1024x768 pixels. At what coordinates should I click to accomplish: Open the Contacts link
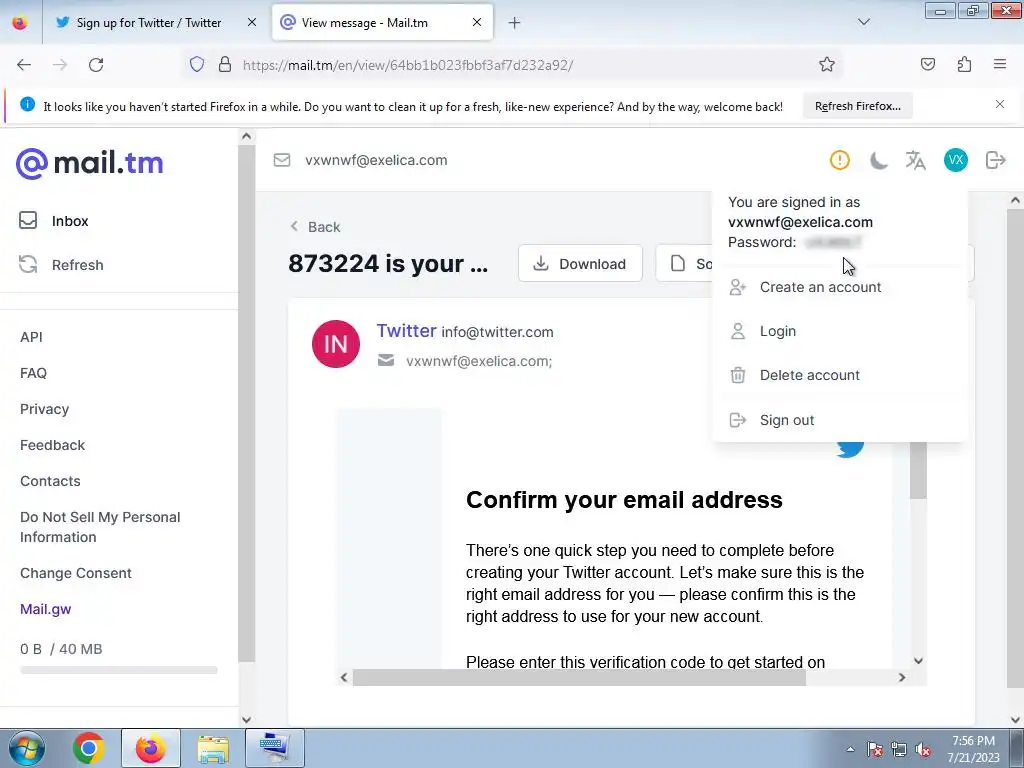click(50, 481)
